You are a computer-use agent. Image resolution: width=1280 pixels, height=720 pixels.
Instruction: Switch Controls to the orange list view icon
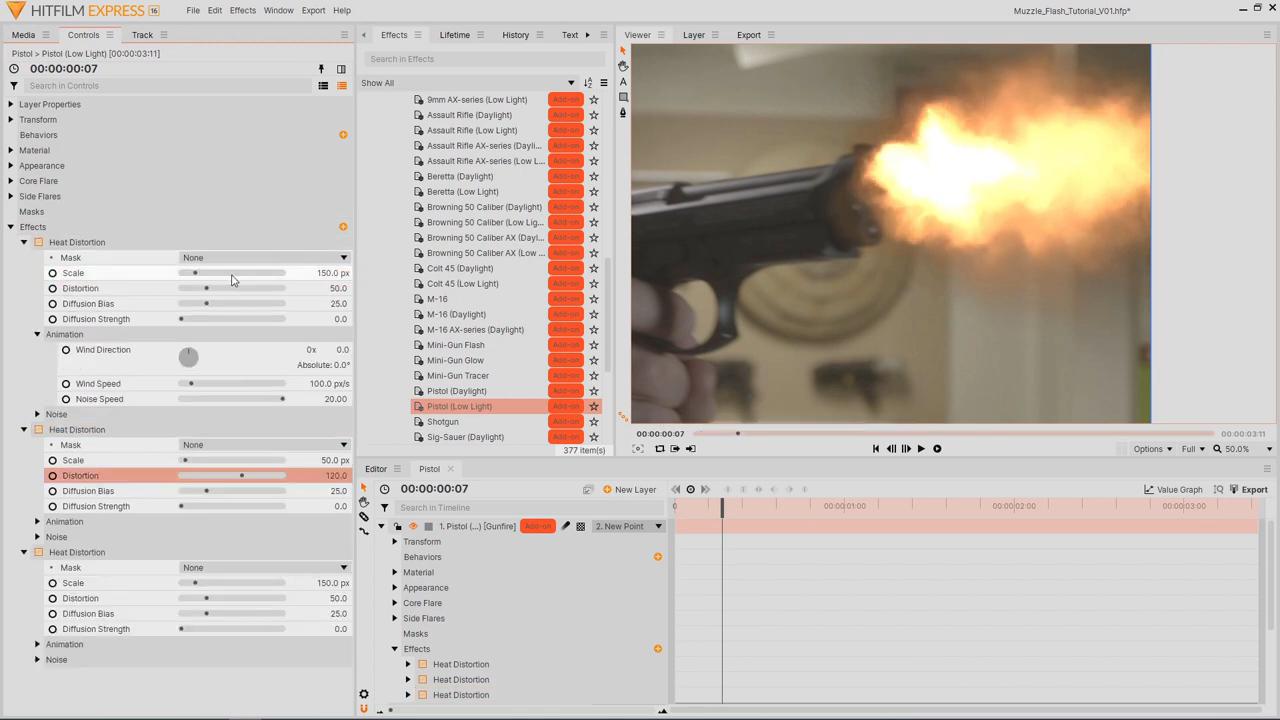click(342, 86)
